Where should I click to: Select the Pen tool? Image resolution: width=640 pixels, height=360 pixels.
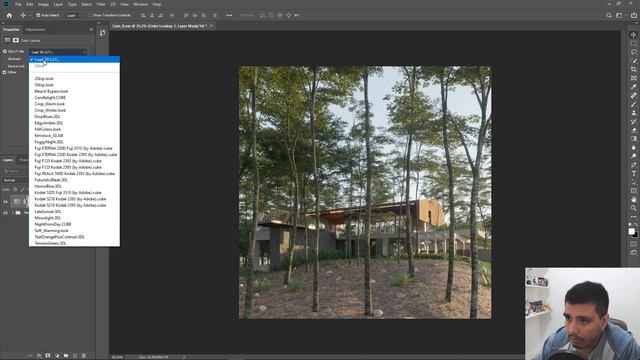point(633,164)
